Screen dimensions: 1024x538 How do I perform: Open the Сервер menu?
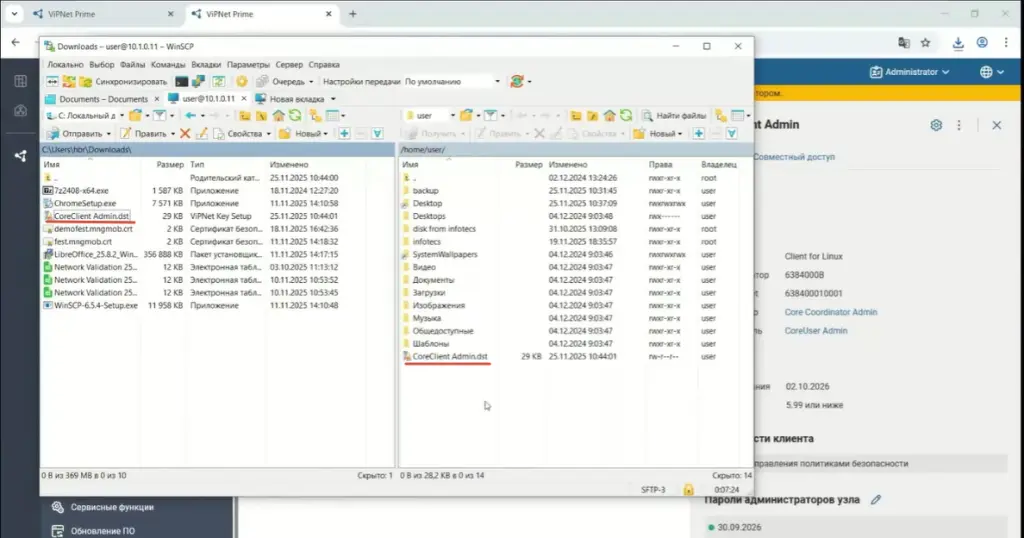[289, 65]
